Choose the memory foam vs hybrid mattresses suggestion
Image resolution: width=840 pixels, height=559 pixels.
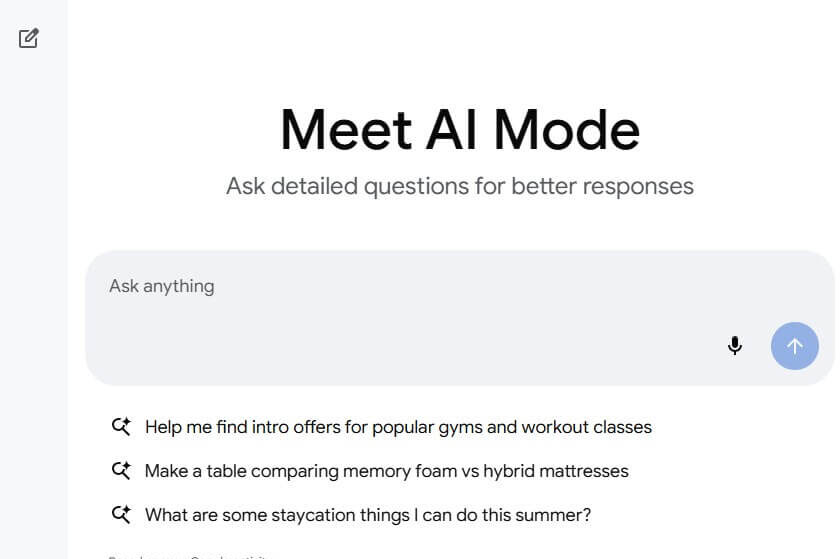(x=386, y=470)
